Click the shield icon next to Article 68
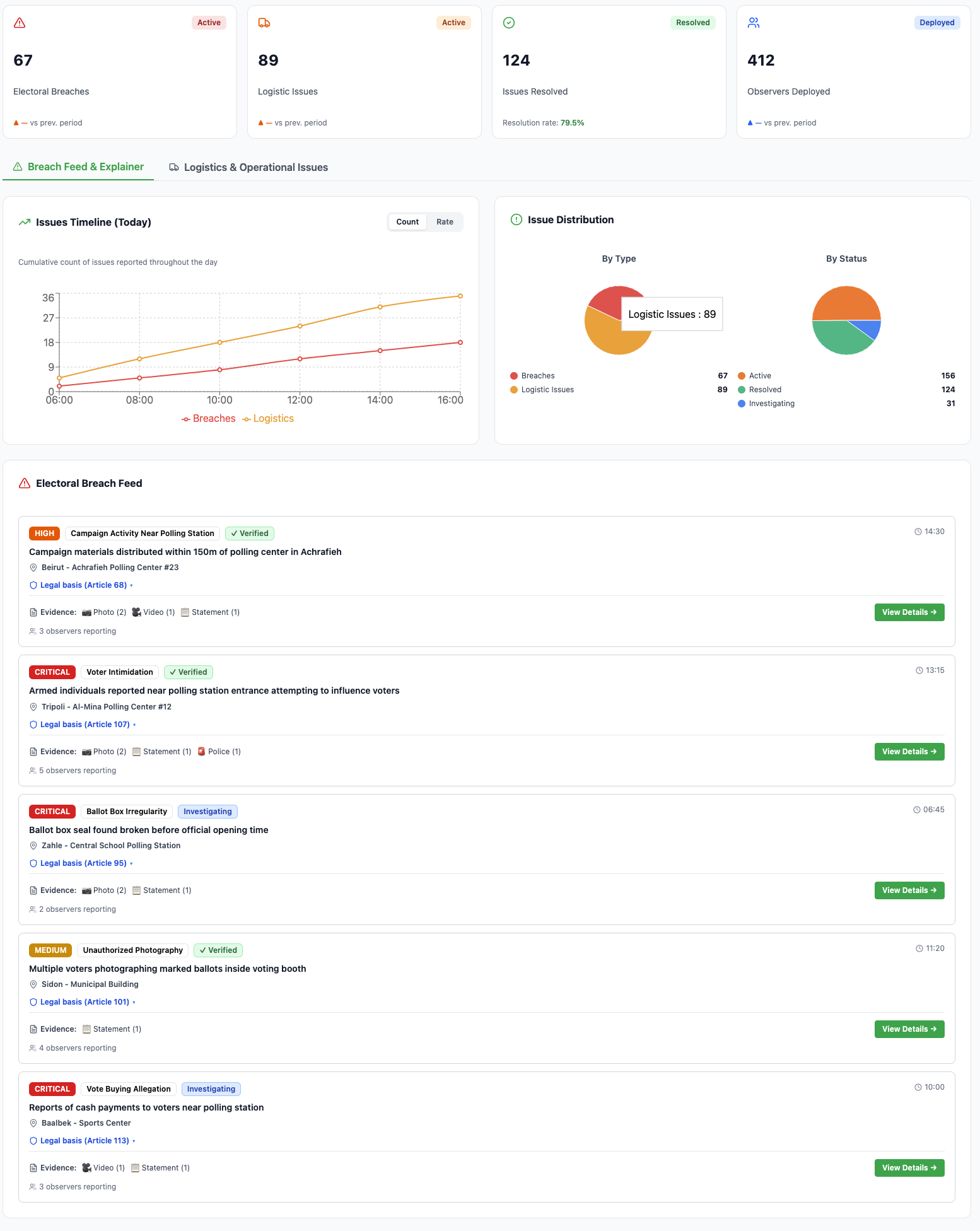980x1231 pixels. click(33, 585)
